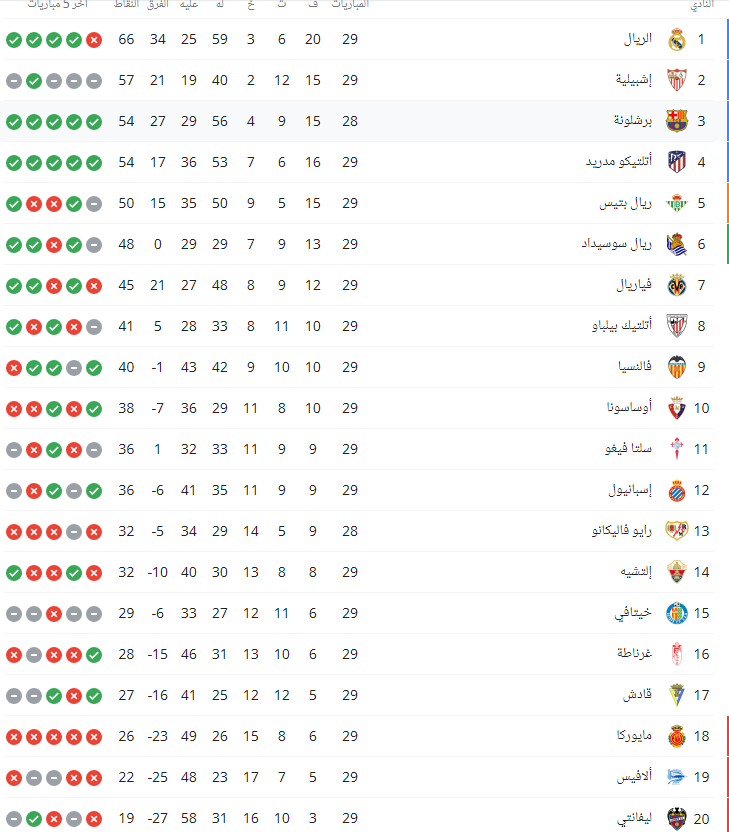
Task: Open the ريال بيتيس team link
Action: point(626,203)
